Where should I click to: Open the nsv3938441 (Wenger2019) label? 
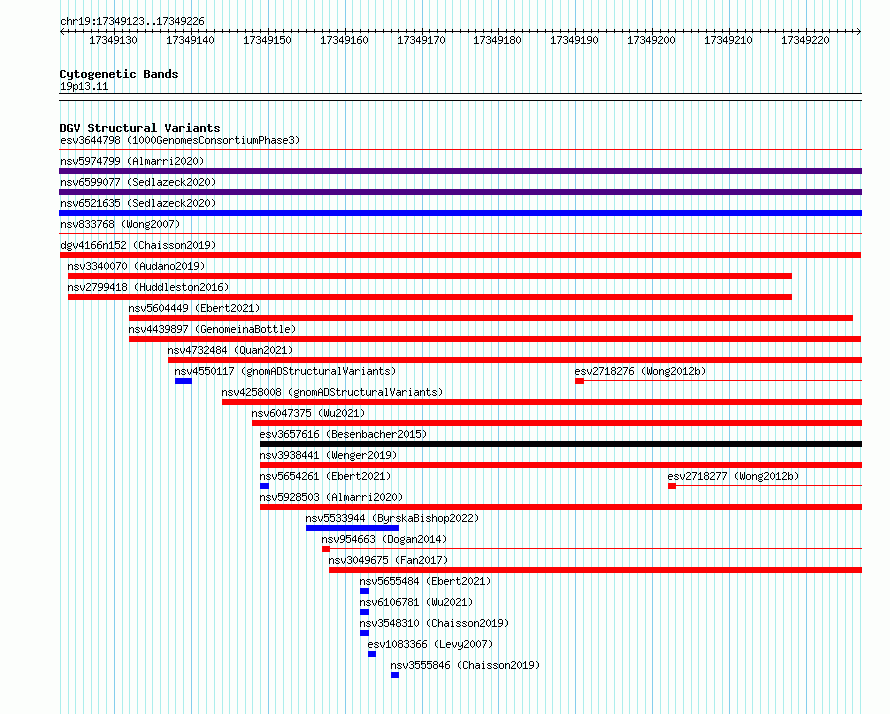pos(328,455)
